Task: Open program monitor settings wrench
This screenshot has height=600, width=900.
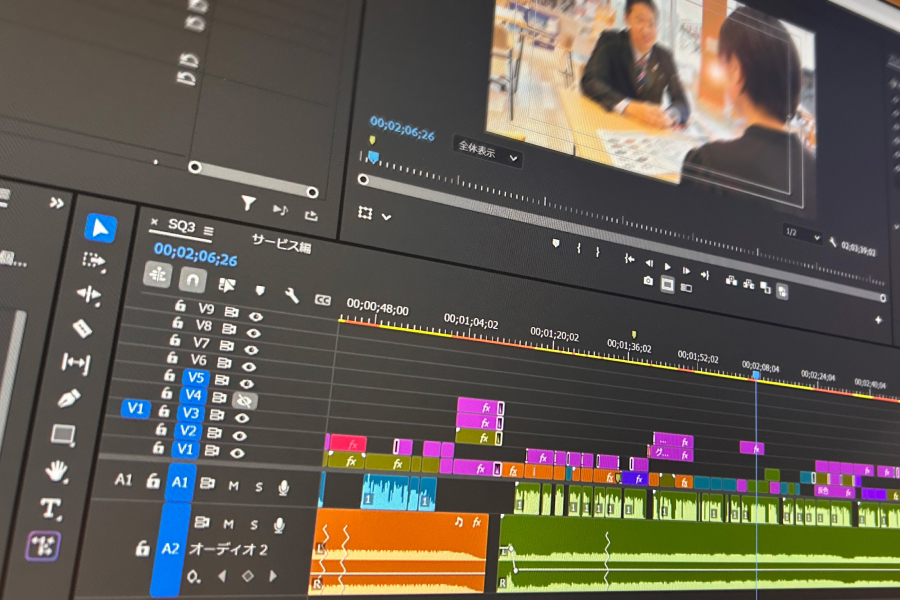Action: pyautogui.click(x=832, y=242)
